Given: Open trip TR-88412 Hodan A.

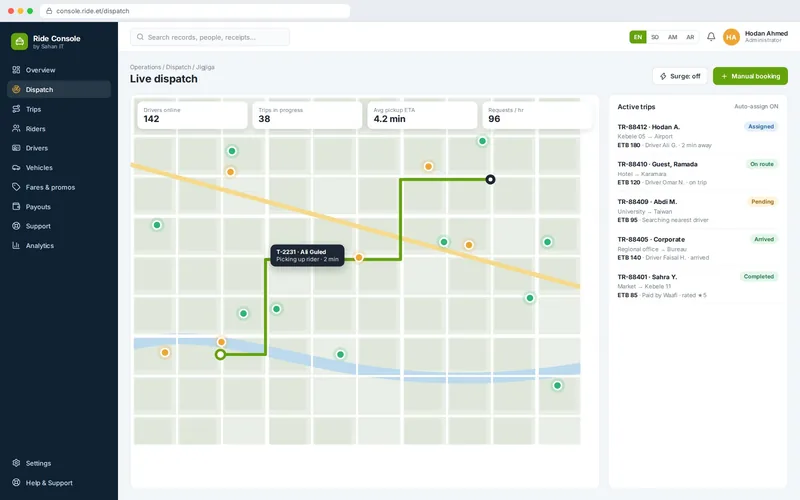Looking at the screenshot, I should pos(697,136).
